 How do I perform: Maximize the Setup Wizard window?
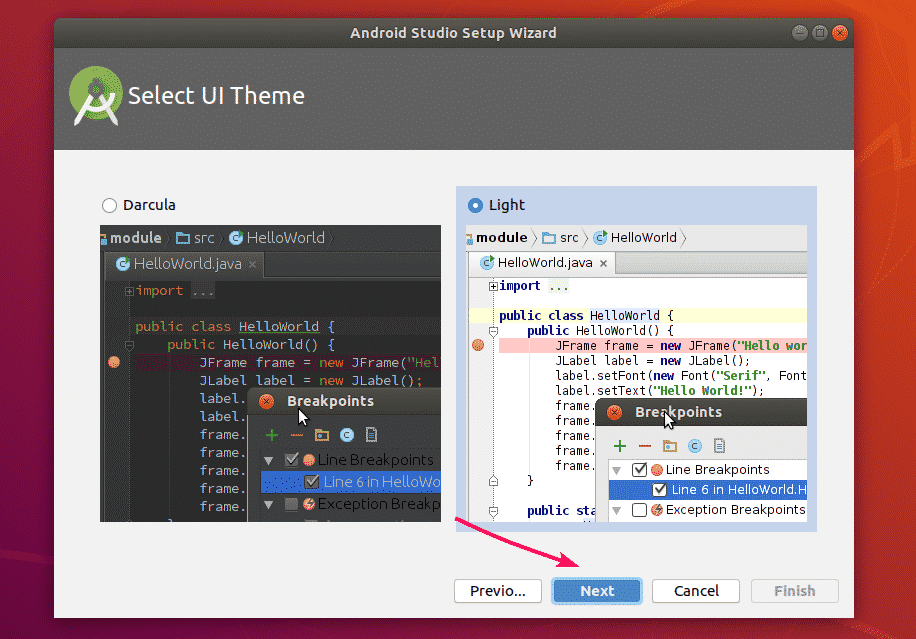[820, 33]
